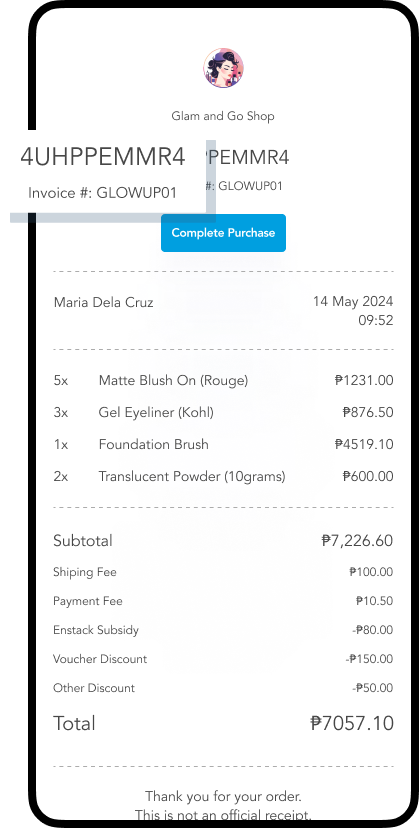This screenshot has width=419, height=828.
Task: Click the Complete Purchase button
Action: pyautogui.click(x=224, y=233)
